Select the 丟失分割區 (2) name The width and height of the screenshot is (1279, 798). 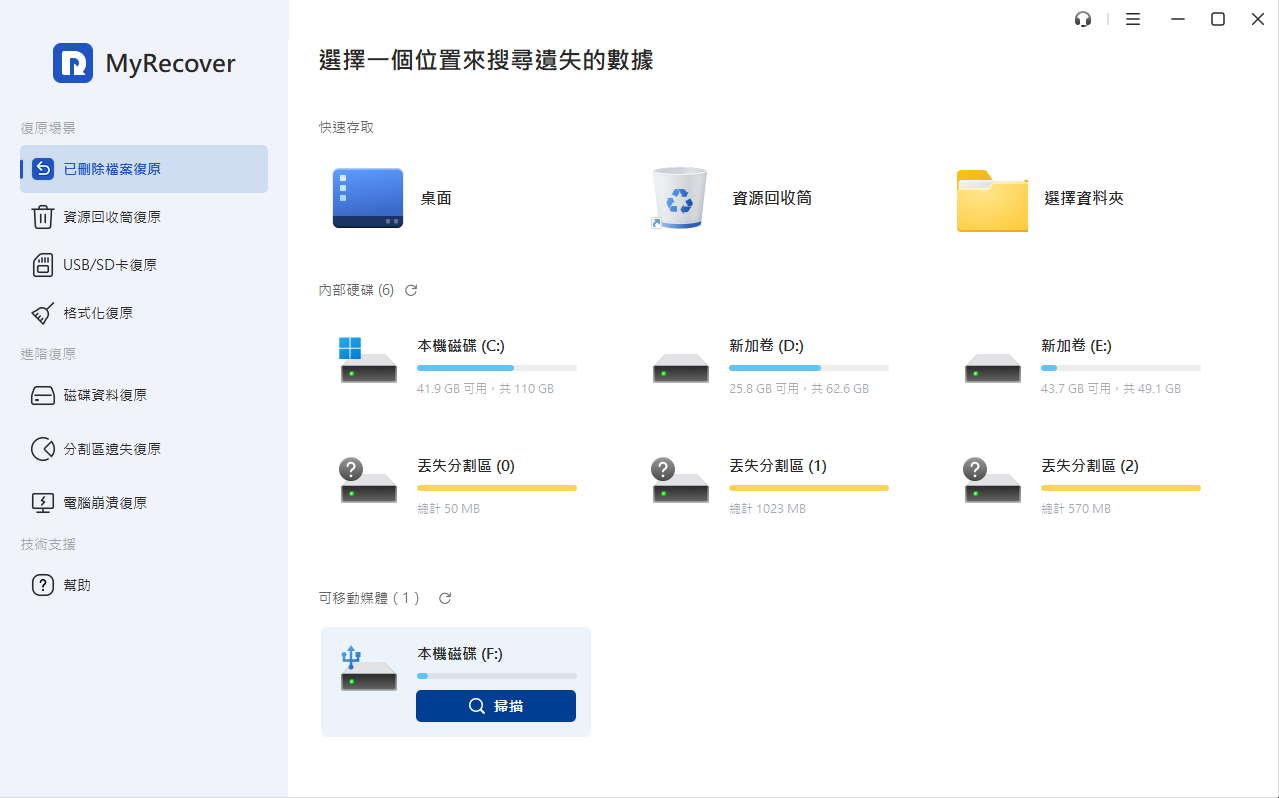tap(1090, 466)
